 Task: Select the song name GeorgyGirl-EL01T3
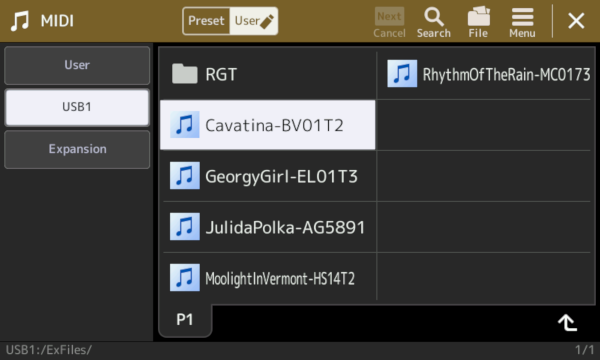point(281,176)
